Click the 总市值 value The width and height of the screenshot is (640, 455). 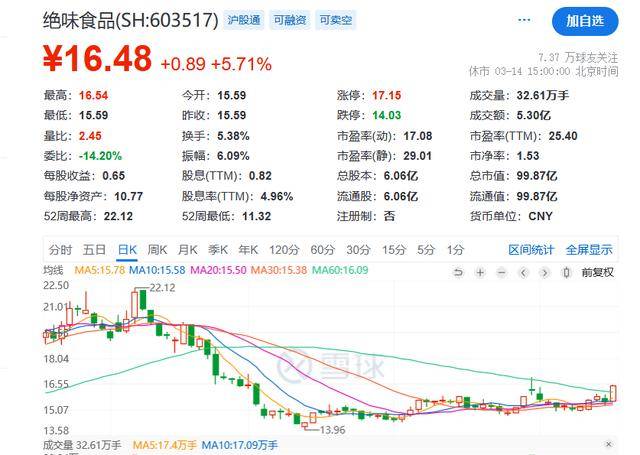click(537, 176)
